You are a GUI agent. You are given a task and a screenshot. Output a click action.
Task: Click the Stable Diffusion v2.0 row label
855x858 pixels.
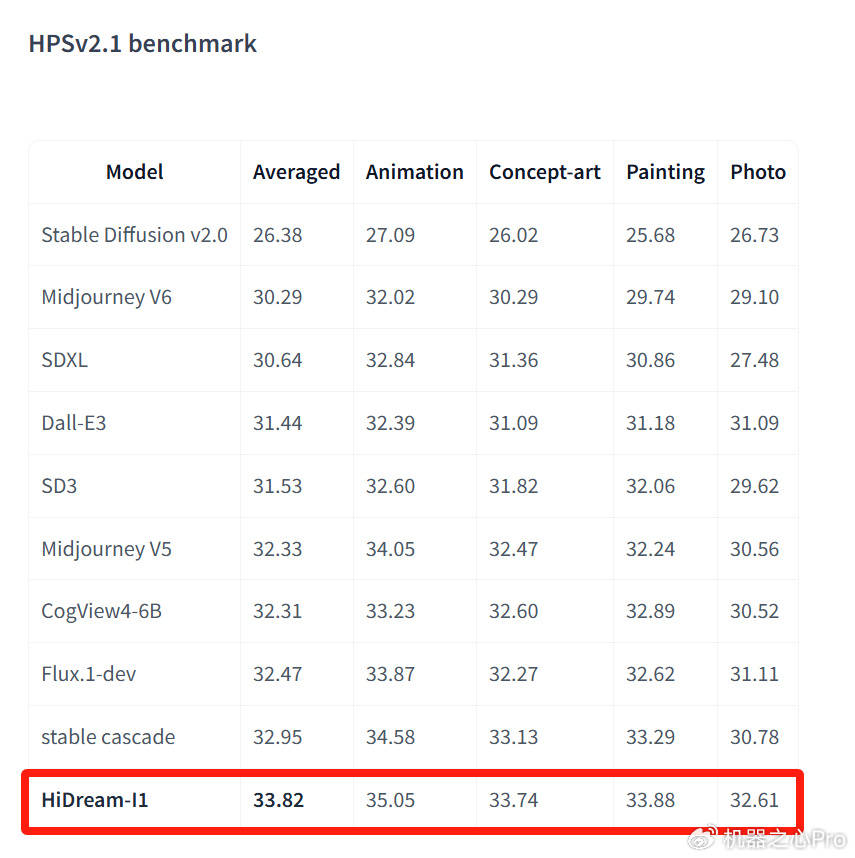point(134,235)
